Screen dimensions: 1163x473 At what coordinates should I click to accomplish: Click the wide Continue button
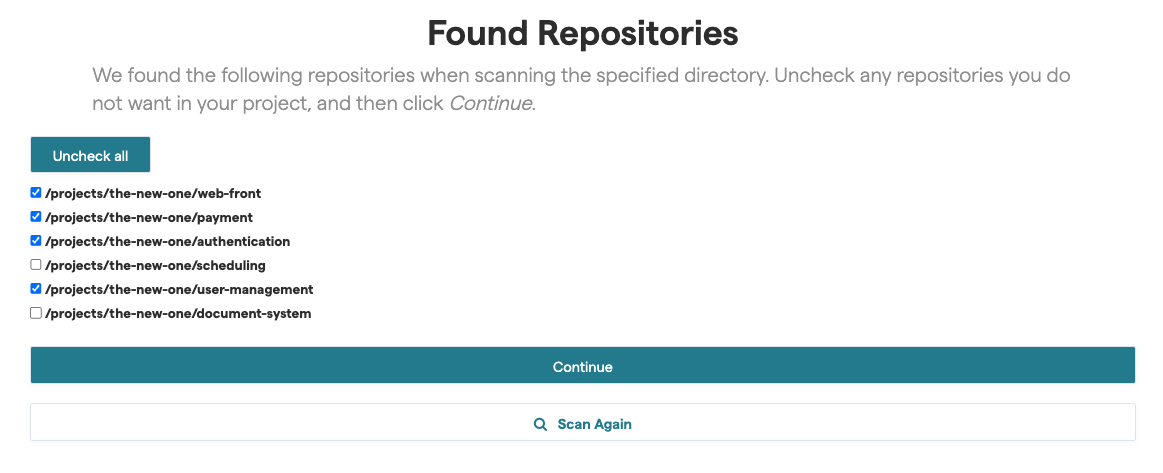pos(582,366)
